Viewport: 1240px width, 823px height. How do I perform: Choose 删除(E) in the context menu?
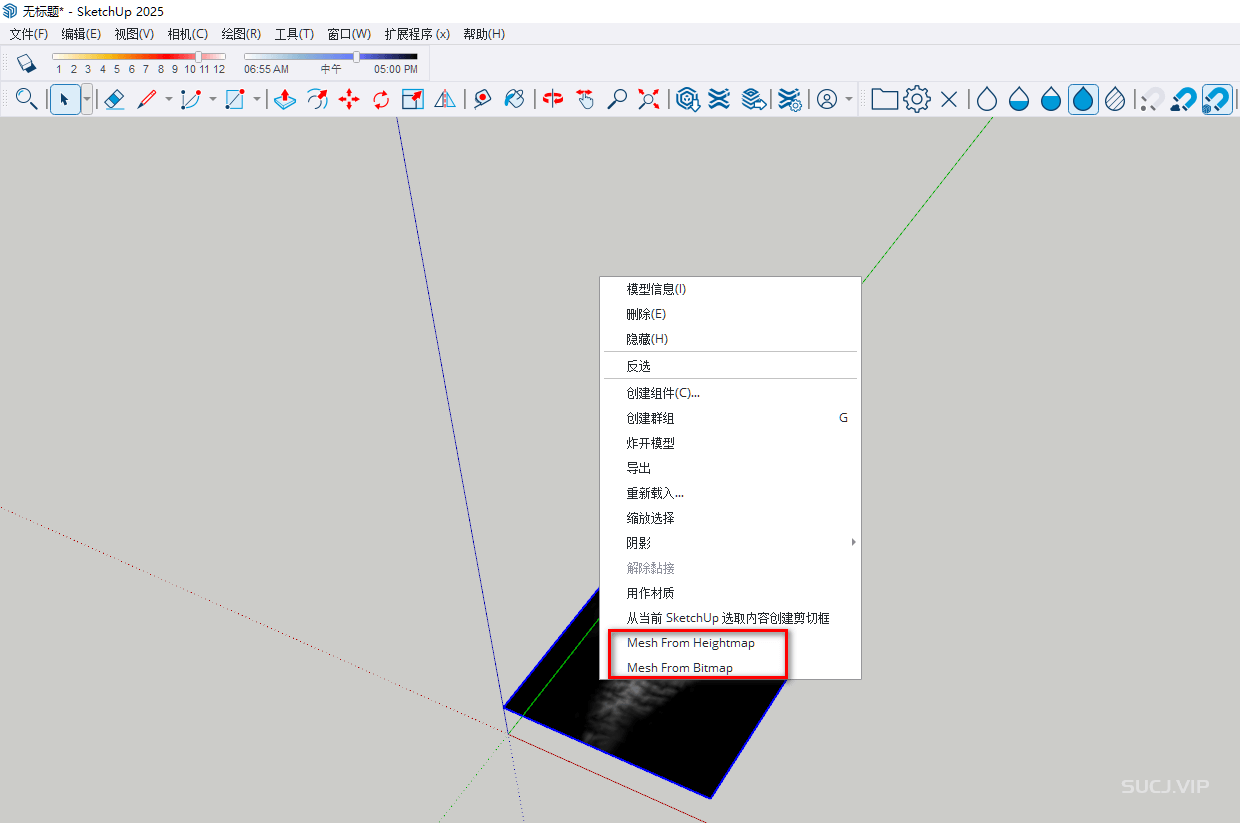pos(730,314)
